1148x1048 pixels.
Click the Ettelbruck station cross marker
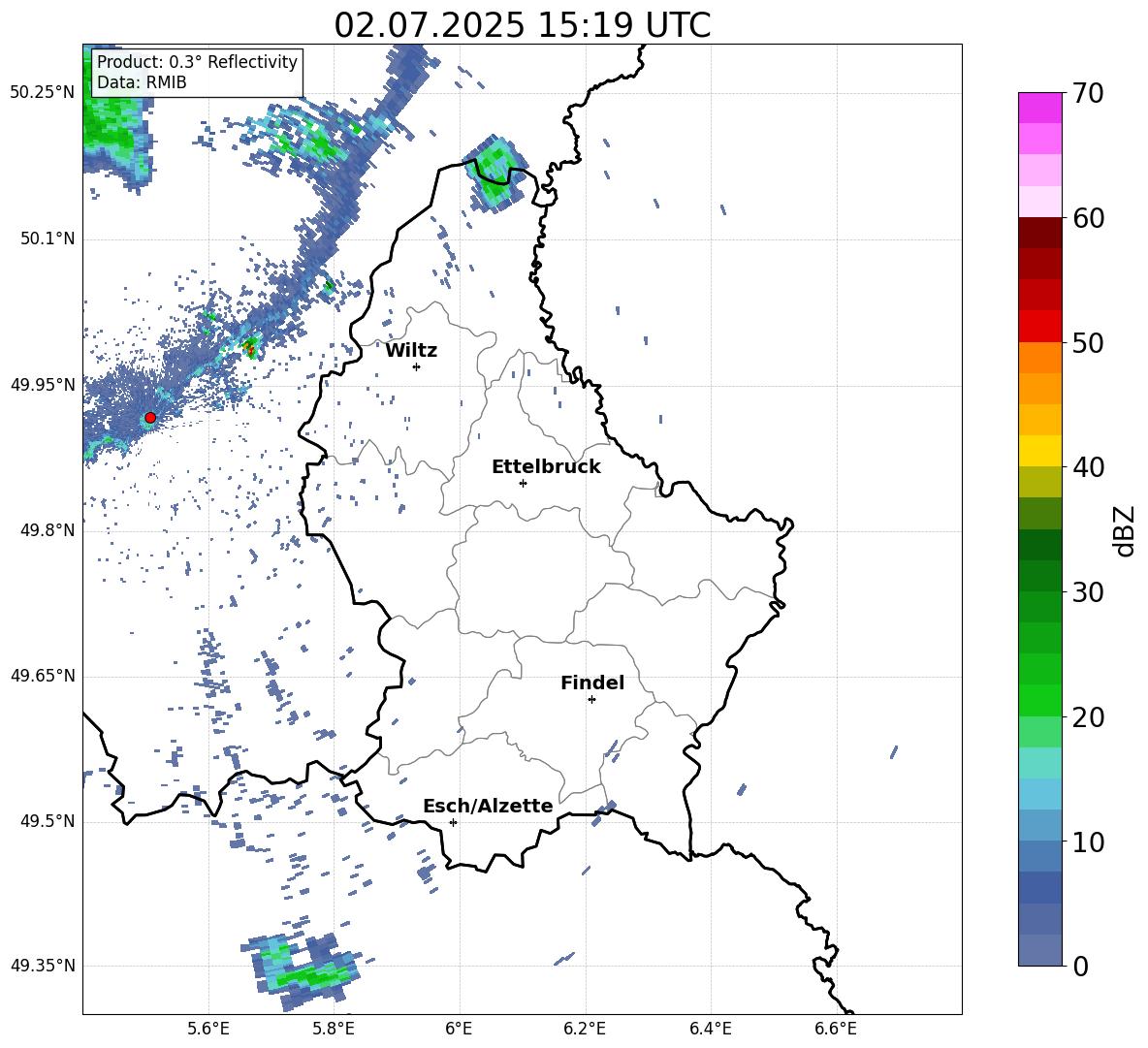coord(523,483)
